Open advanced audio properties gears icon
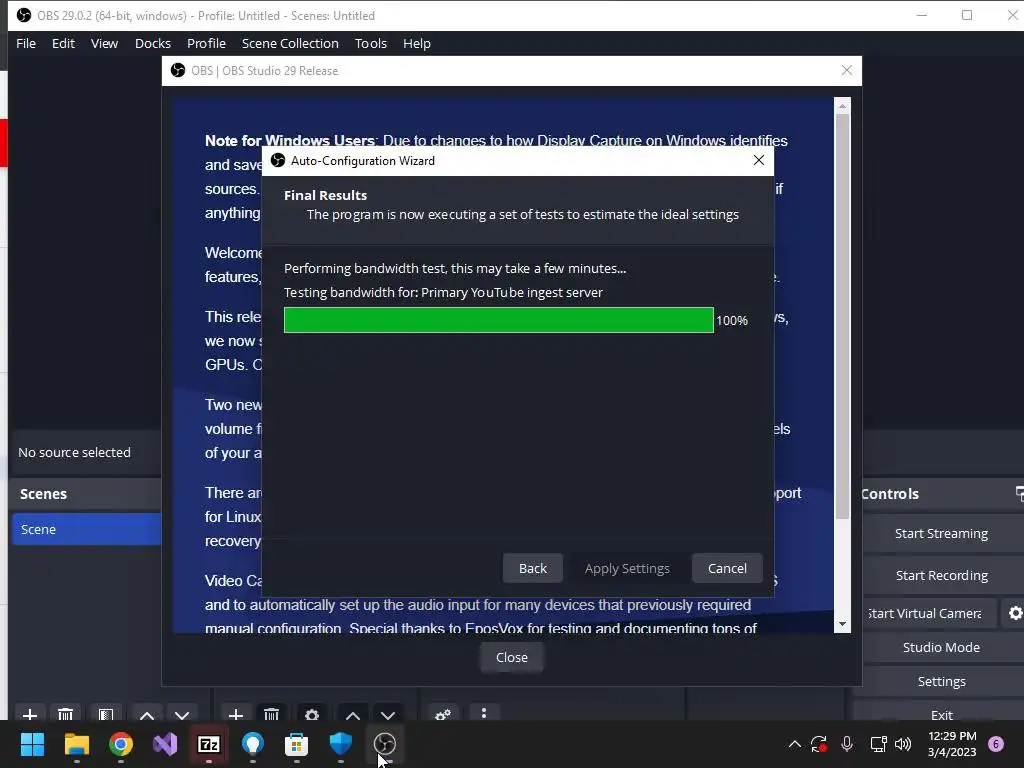 coord(443,714)
